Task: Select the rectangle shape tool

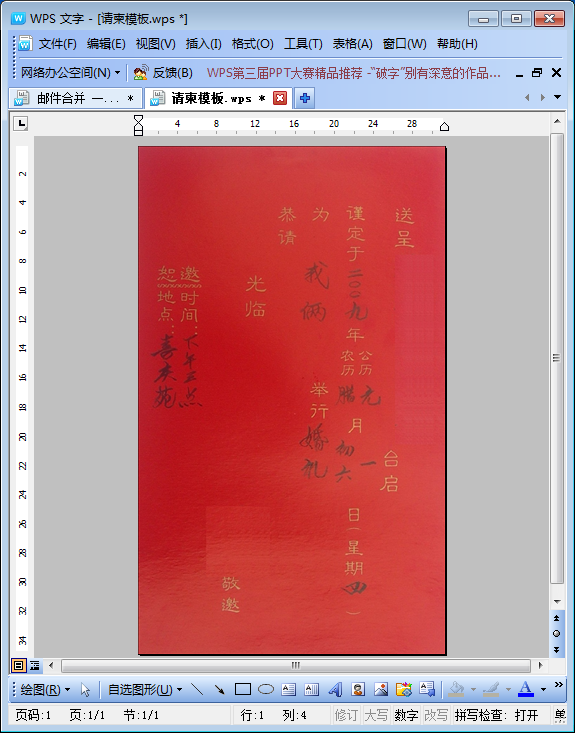Action: pos(243,689)
